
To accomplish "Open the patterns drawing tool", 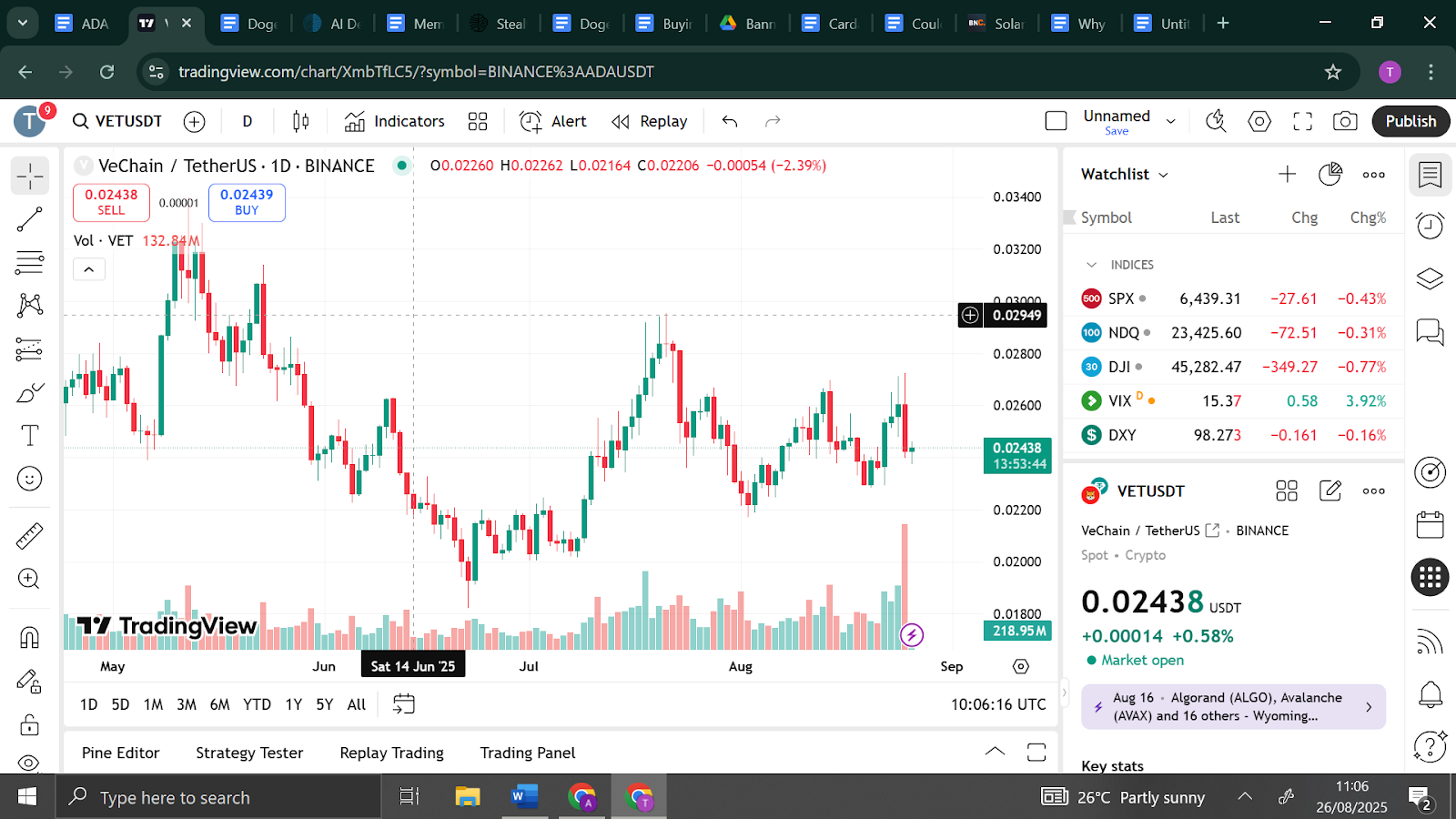I will click(30, 305).
